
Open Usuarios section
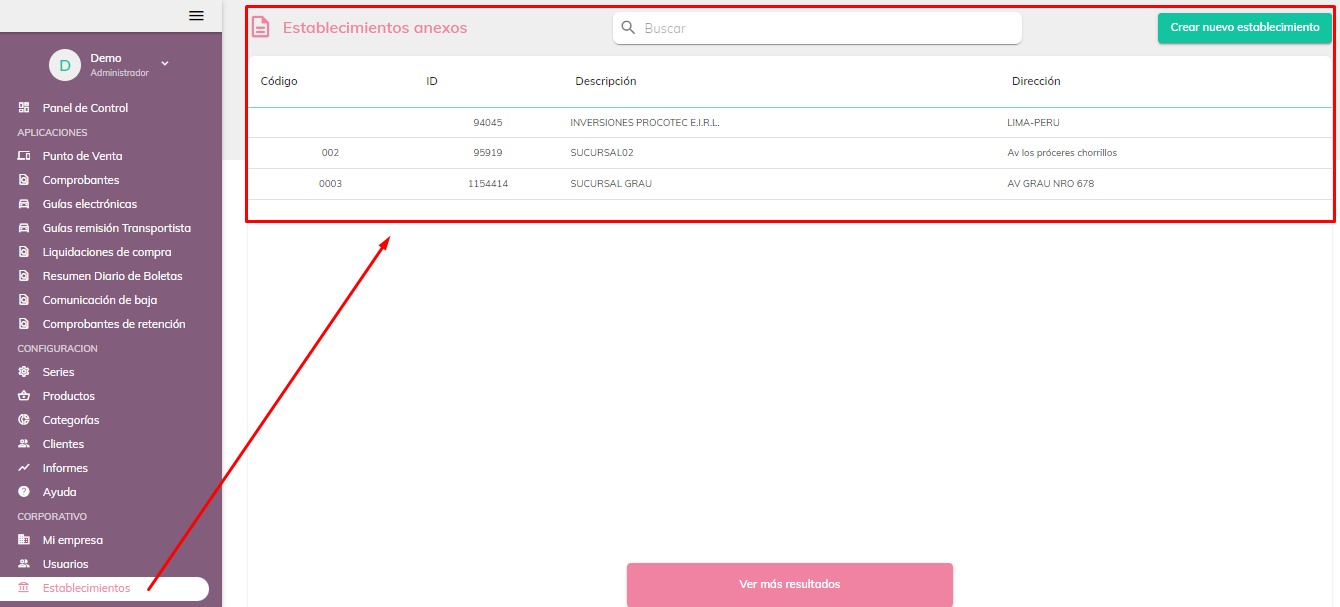(x=65, y=564)
